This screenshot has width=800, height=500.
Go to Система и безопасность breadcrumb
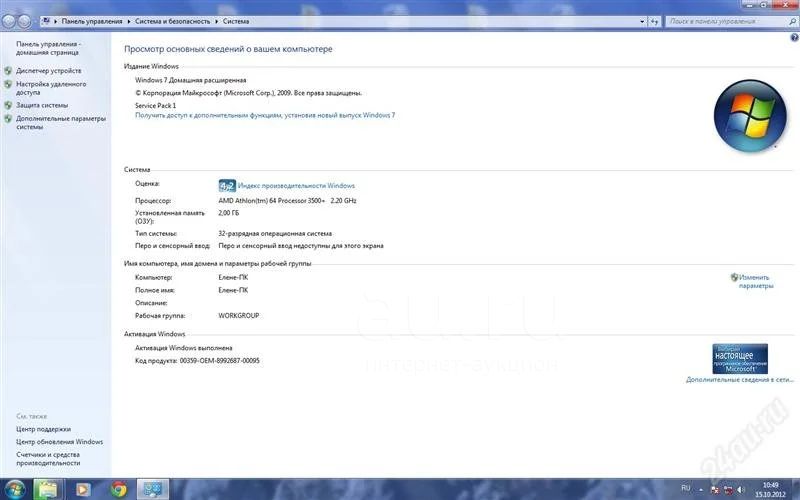click(172, 21)
